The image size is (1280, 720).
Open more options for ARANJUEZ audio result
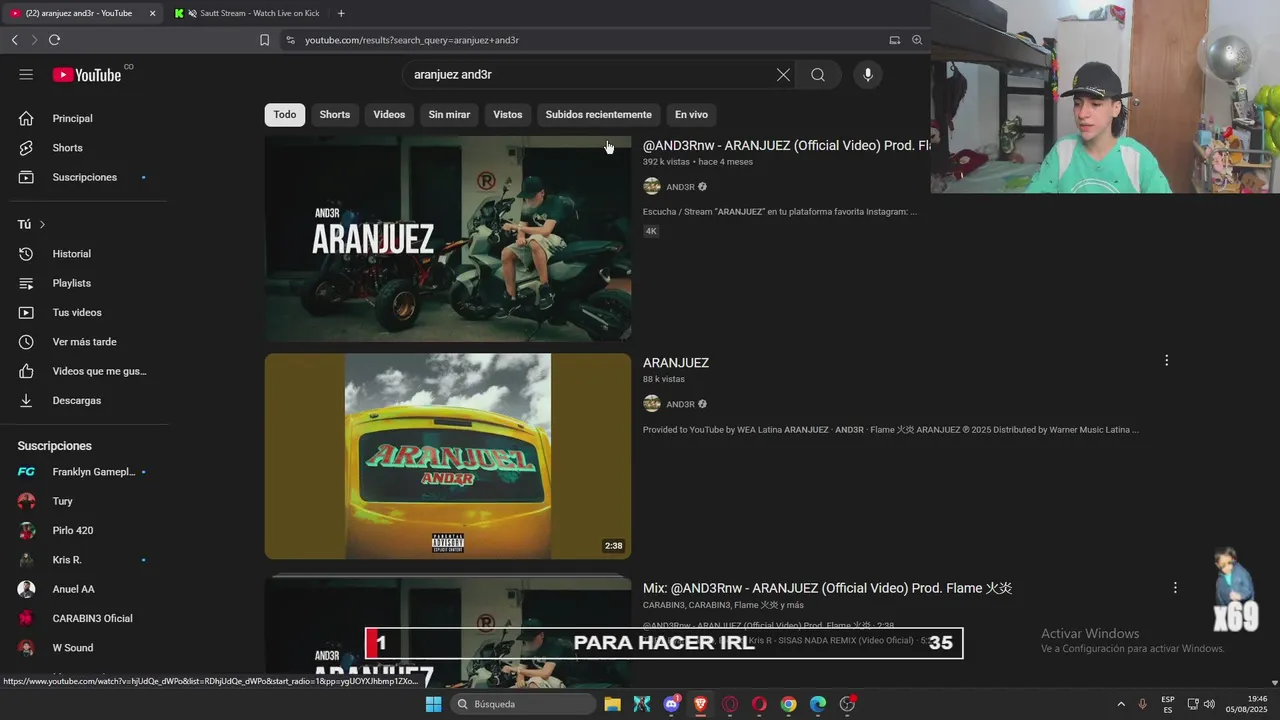[x=1166, y=360]
